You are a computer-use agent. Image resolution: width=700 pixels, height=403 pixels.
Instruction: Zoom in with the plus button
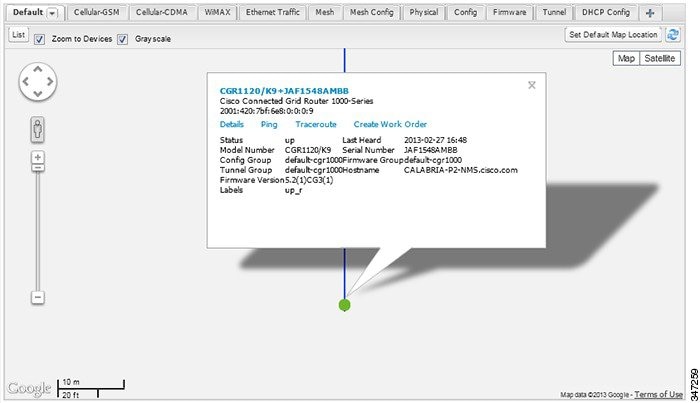pos(38,157)
